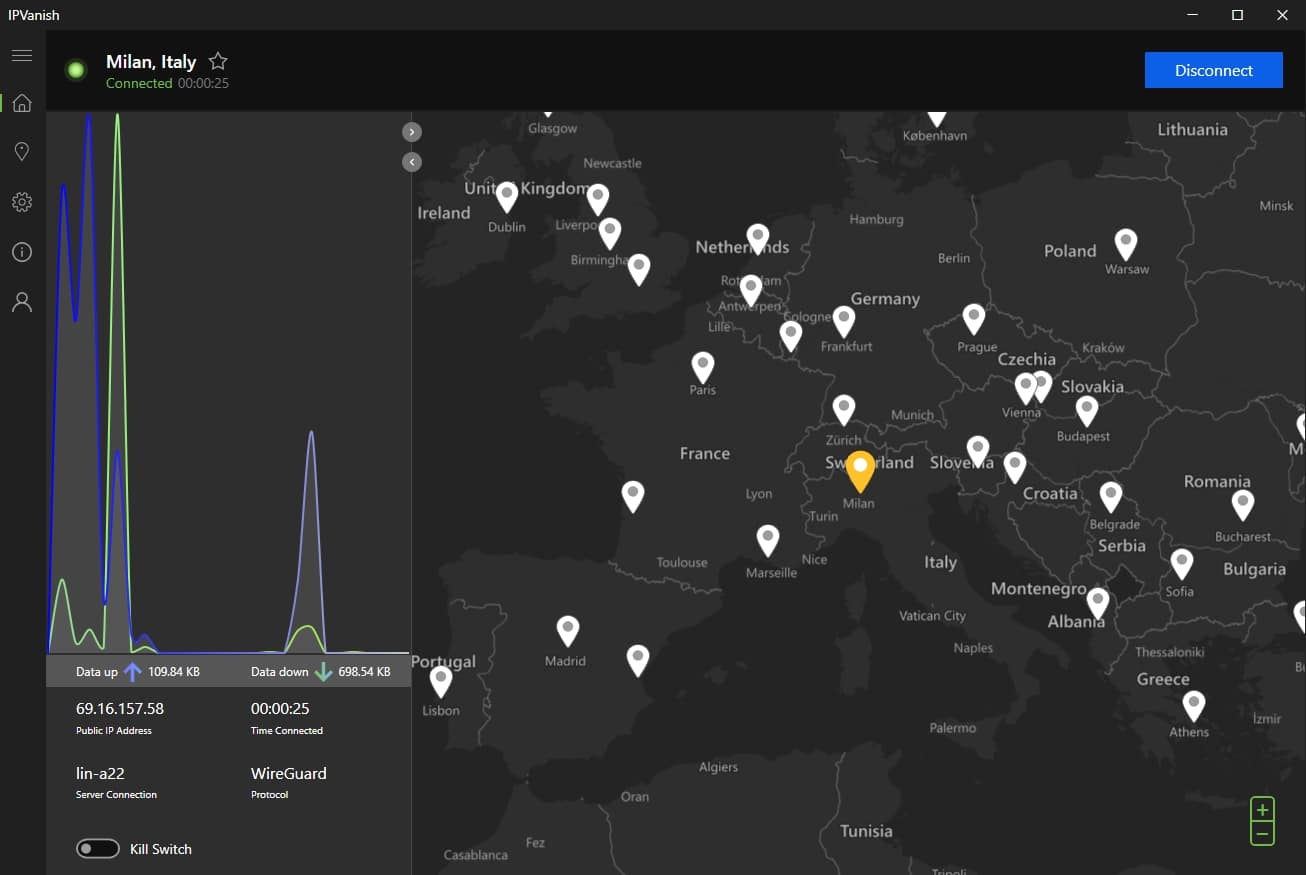
Task: Select the Marseille map pin
Action: tap(768, 540)
